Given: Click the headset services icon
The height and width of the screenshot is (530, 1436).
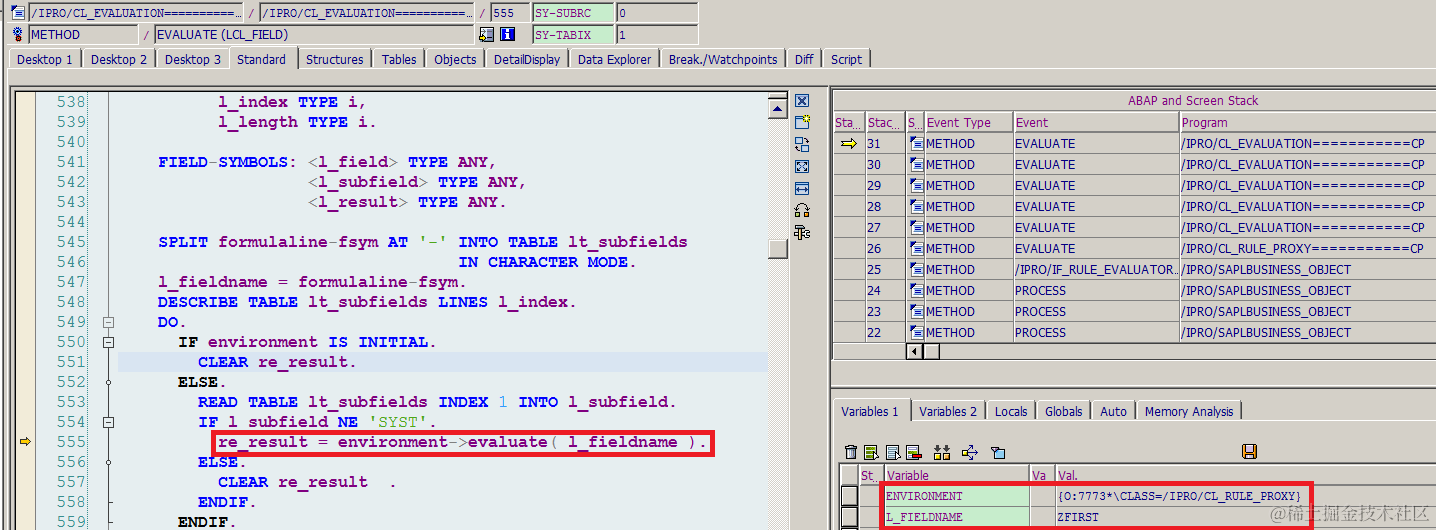Looking at the screenshot, I should [x=802, y=210].
